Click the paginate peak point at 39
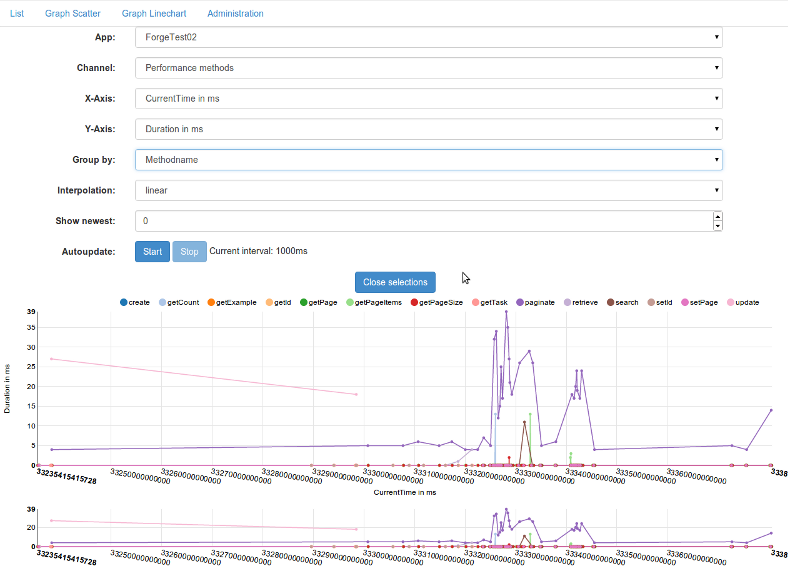This screenshot has width=788, height=576. (506, 312)
